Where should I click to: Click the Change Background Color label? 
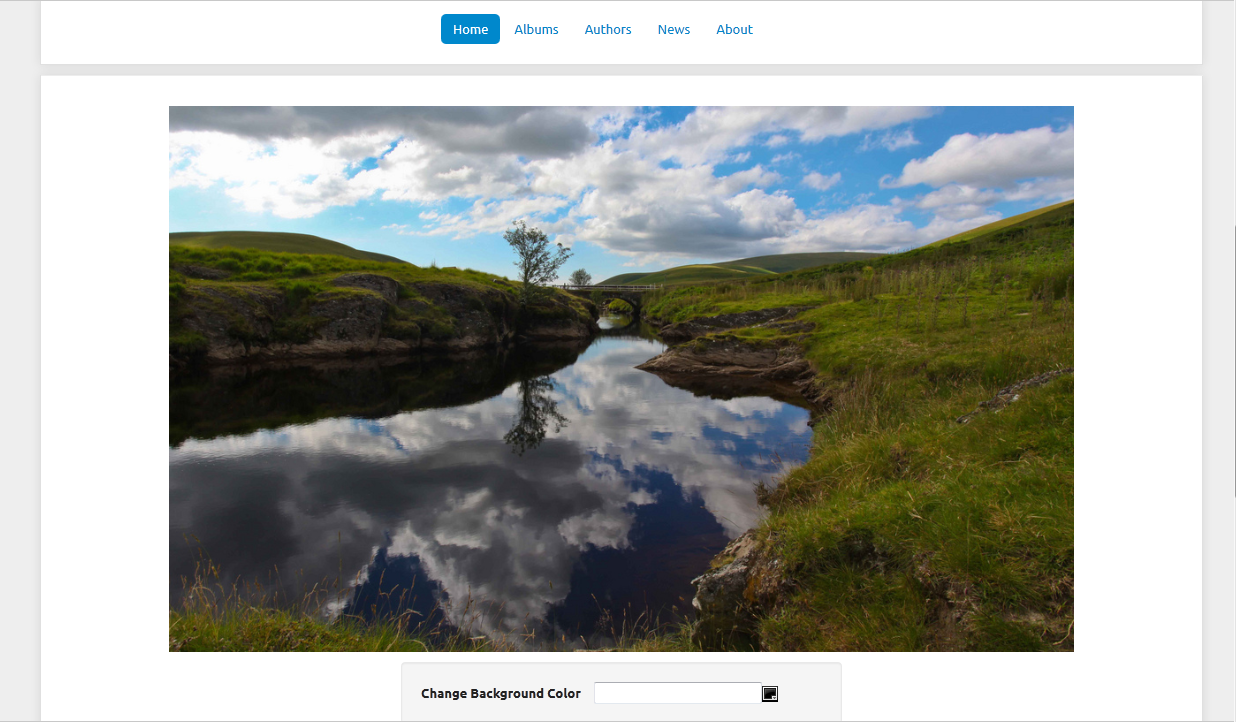[x=501, y=693]
